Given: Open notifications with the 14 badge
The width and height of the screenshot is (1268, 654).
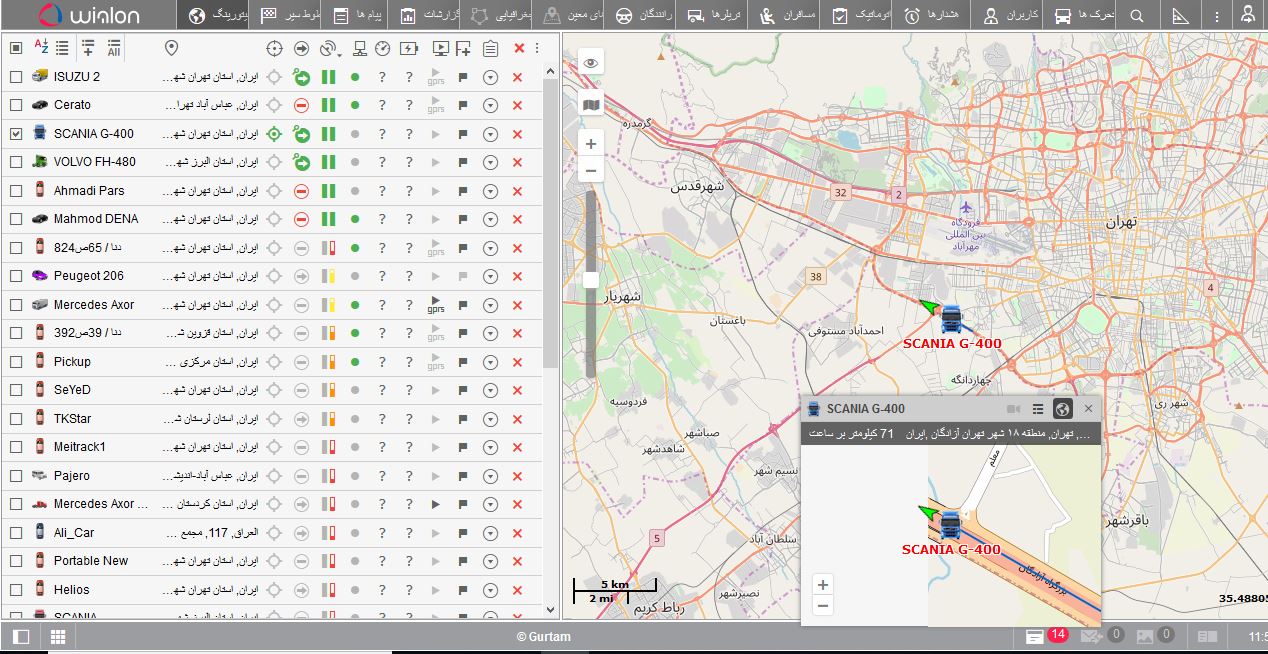Looking at the screenshot, I should 1046,635.
